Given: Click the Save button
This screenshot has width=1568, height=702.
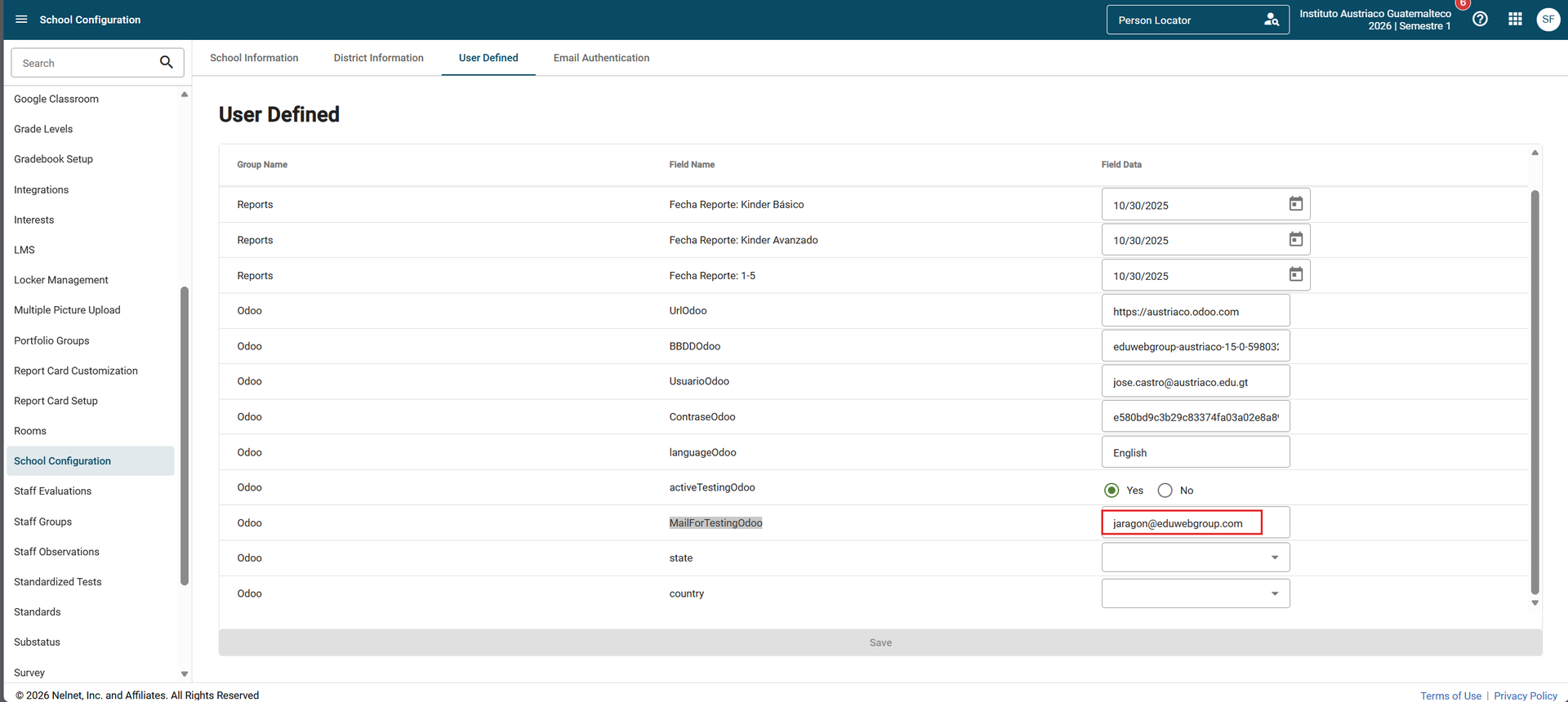Looking at the screenshot, I should coord(880,642).
